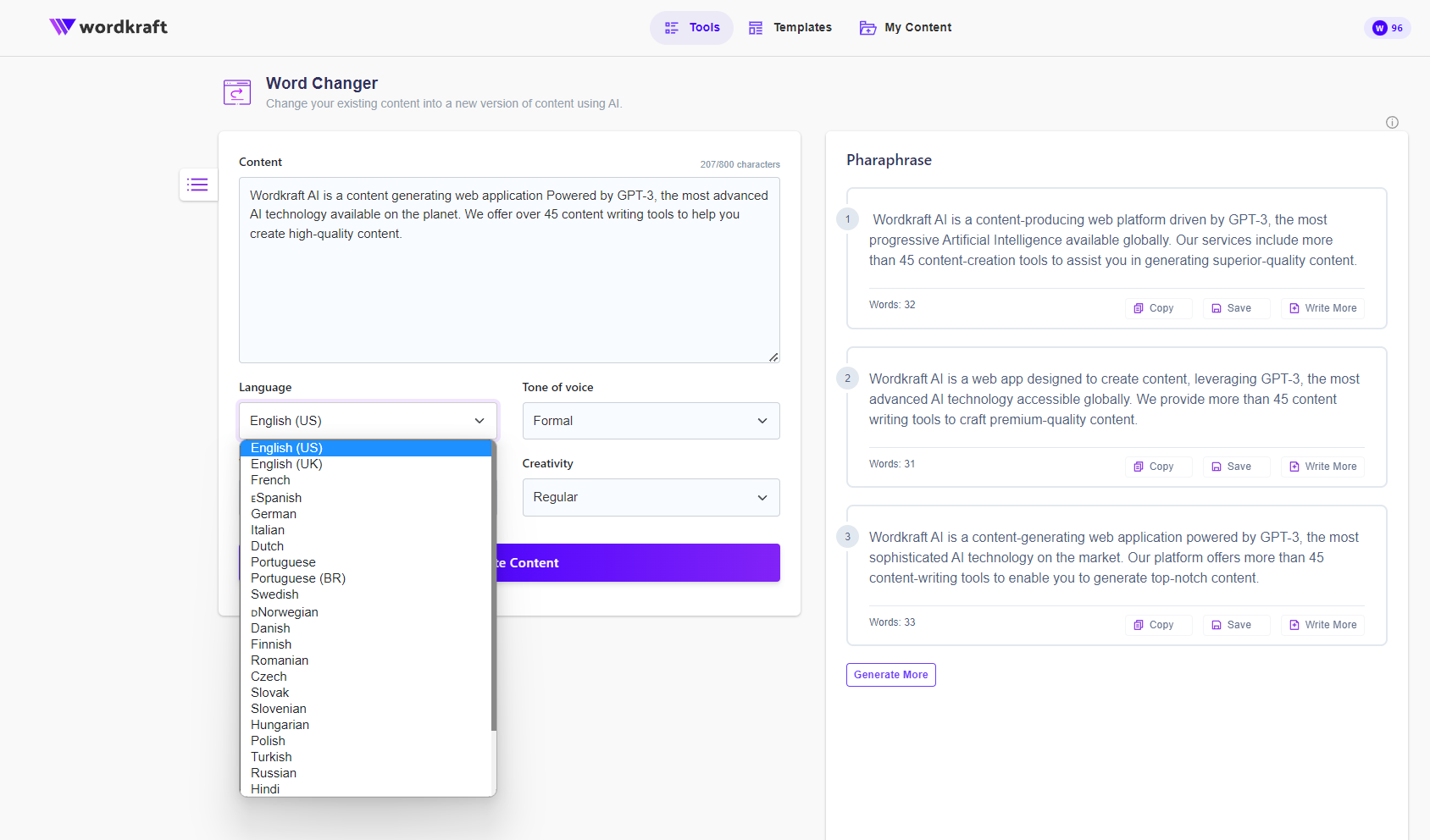Open the Creativity dropdown

coord(651,497)
